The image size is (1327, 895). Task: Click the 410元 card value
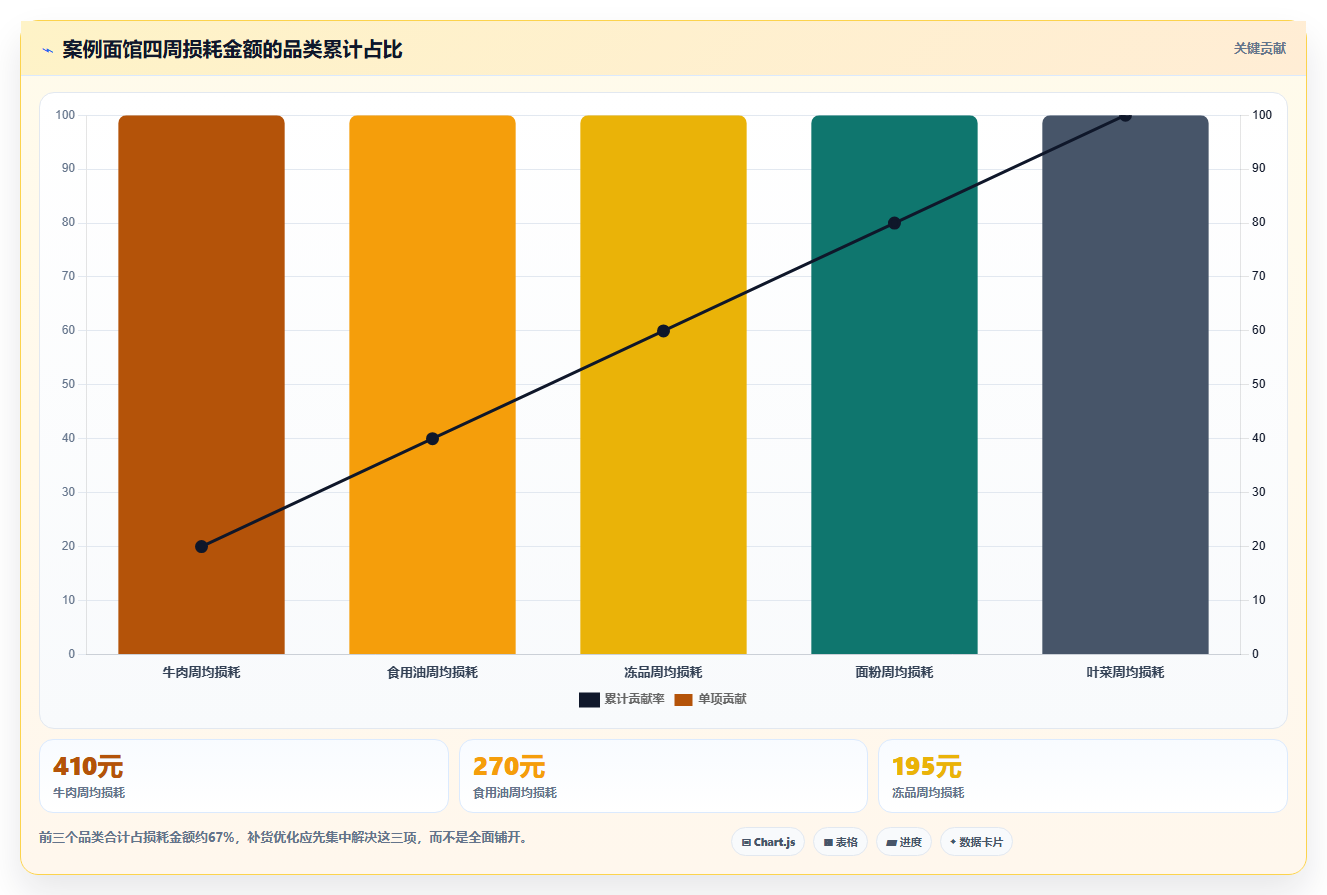pos(88,767)
